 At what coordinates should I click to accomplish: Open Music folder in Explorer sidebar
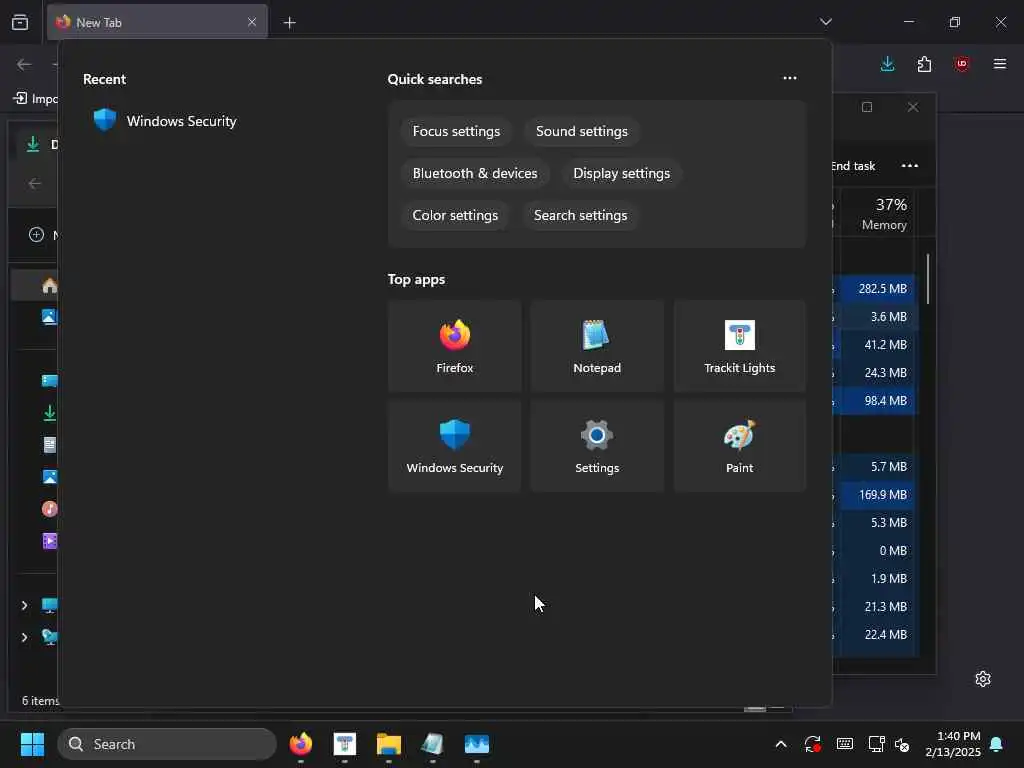click(50, 509)
